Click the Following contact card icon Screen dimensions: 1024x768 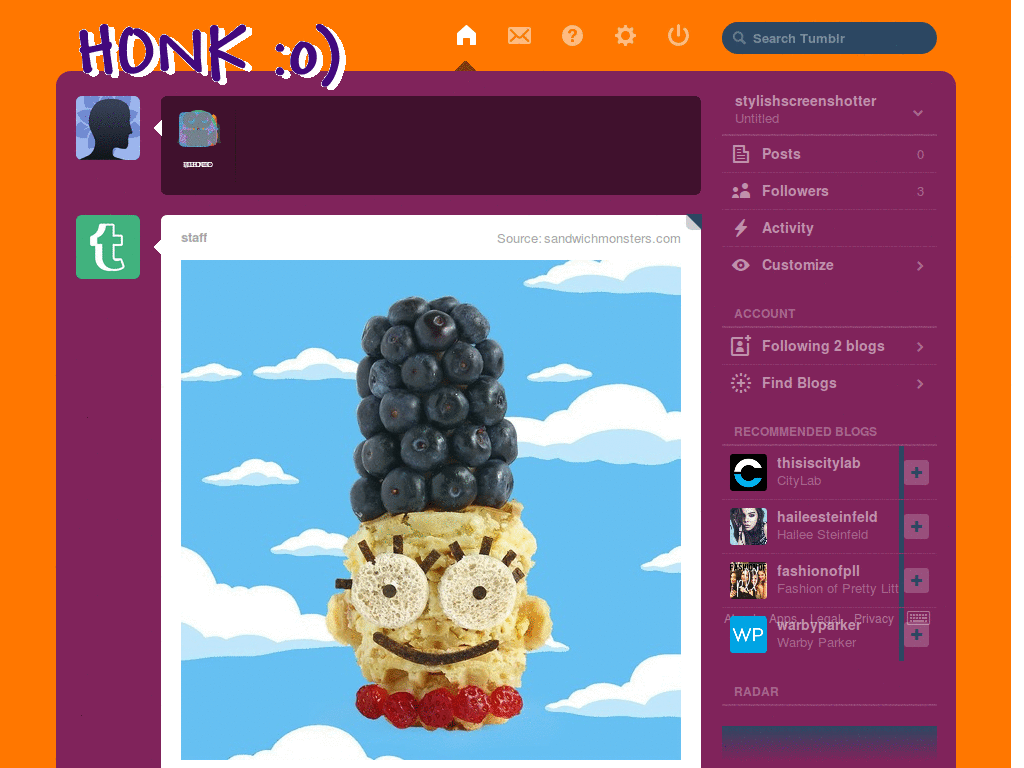click(x=741, y=345)
